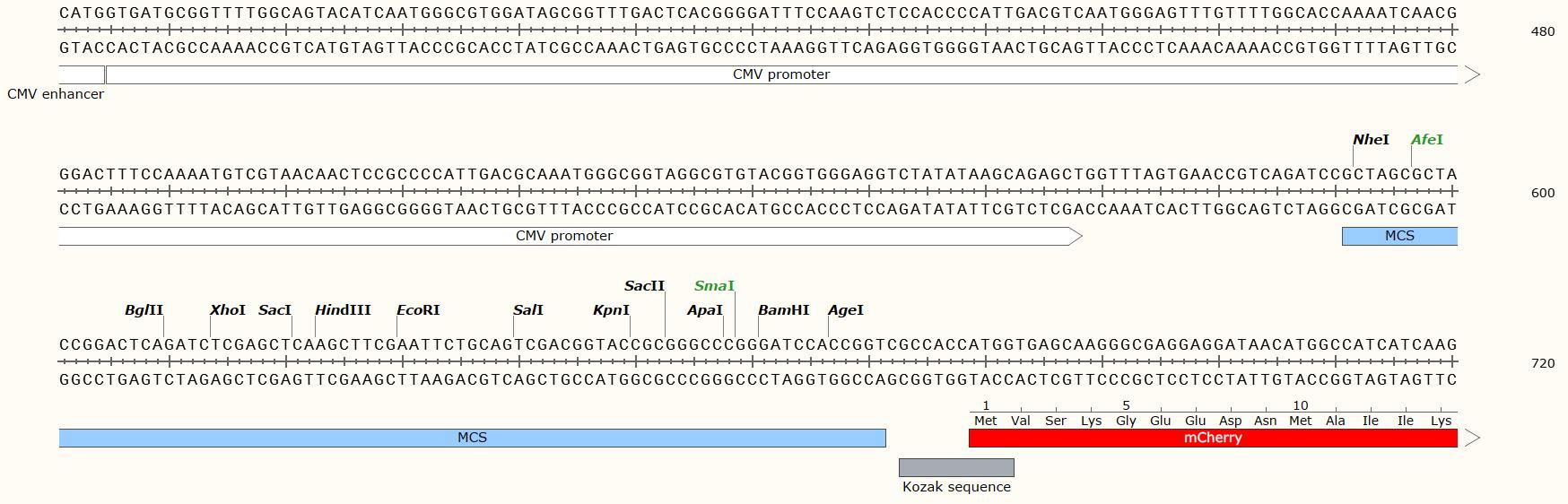The height and width of the screenshot is (504, 1568).
Task: Click the Ala residue in mCherry translation
Action: (x=1336, y=421)
